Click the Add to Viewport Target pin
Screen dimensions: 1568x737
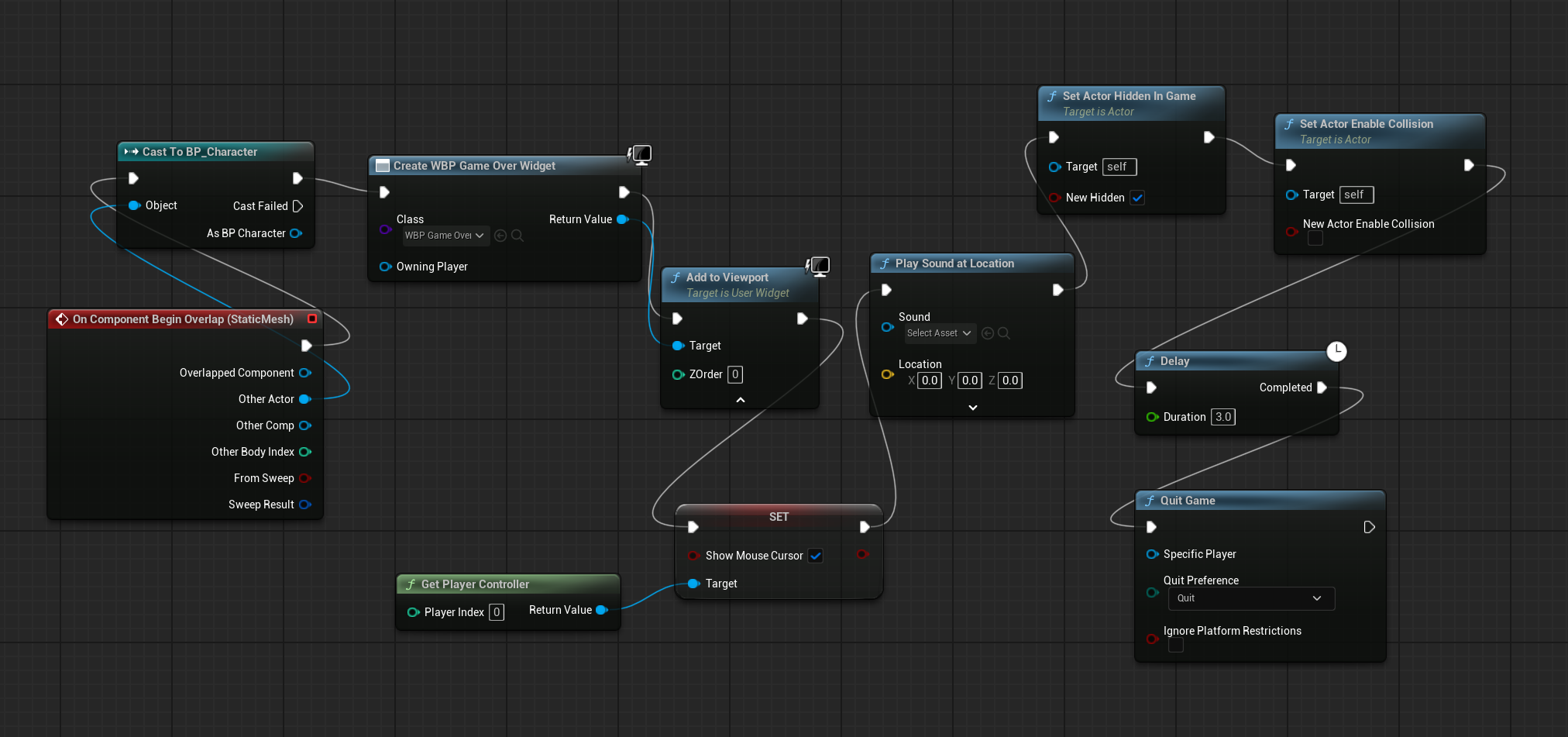pos(678,346)
